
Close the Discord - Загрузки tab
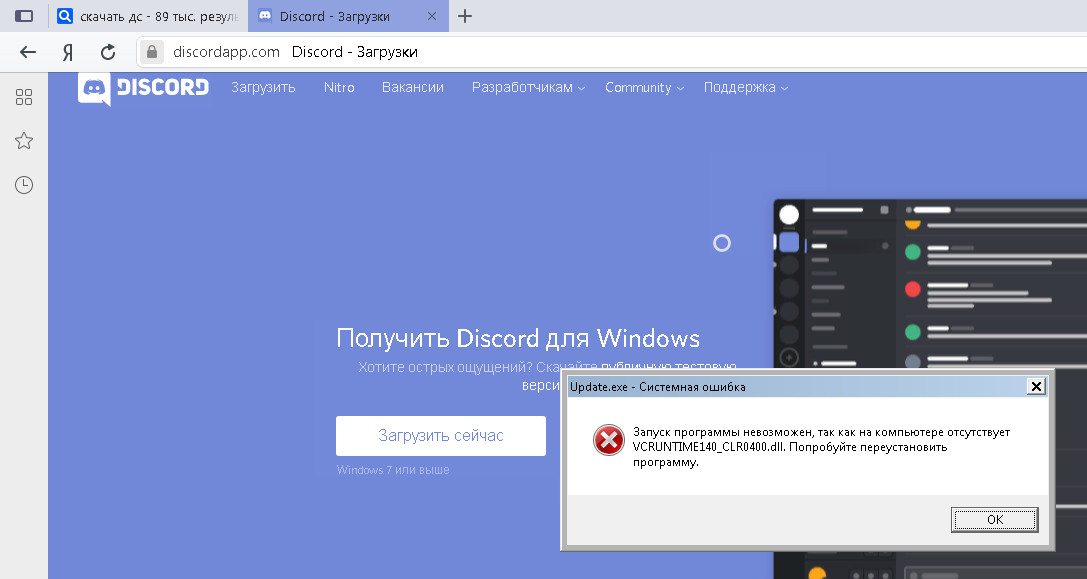click(x=432, y=16)
